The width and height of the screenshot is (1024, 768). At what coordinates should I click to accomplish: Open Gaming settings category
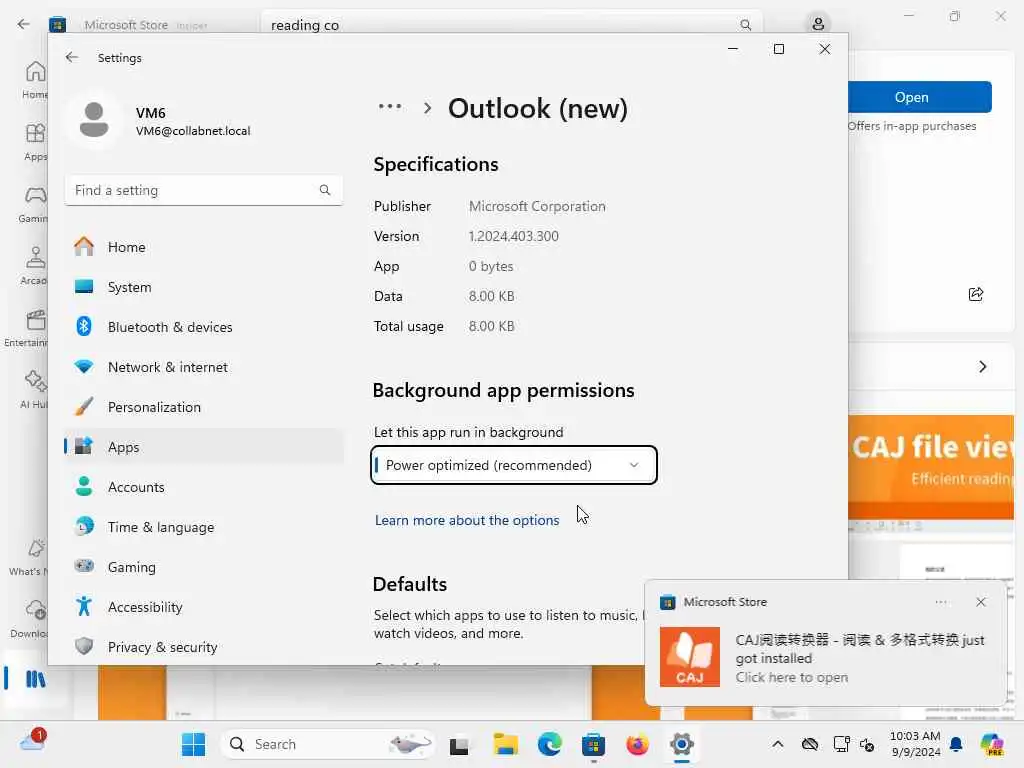(204, 567)
